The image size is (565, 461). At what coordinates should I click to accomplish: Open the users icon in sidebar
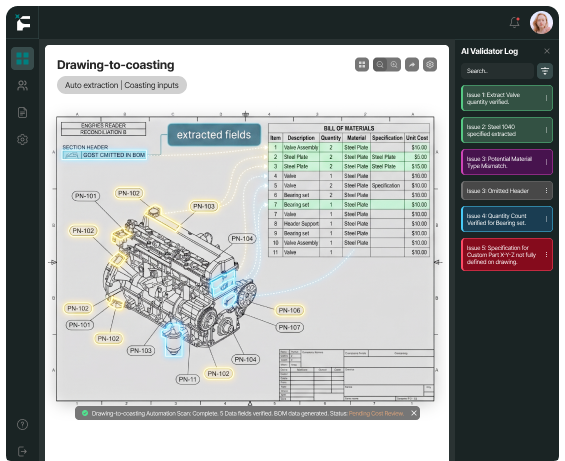(22, 85)
